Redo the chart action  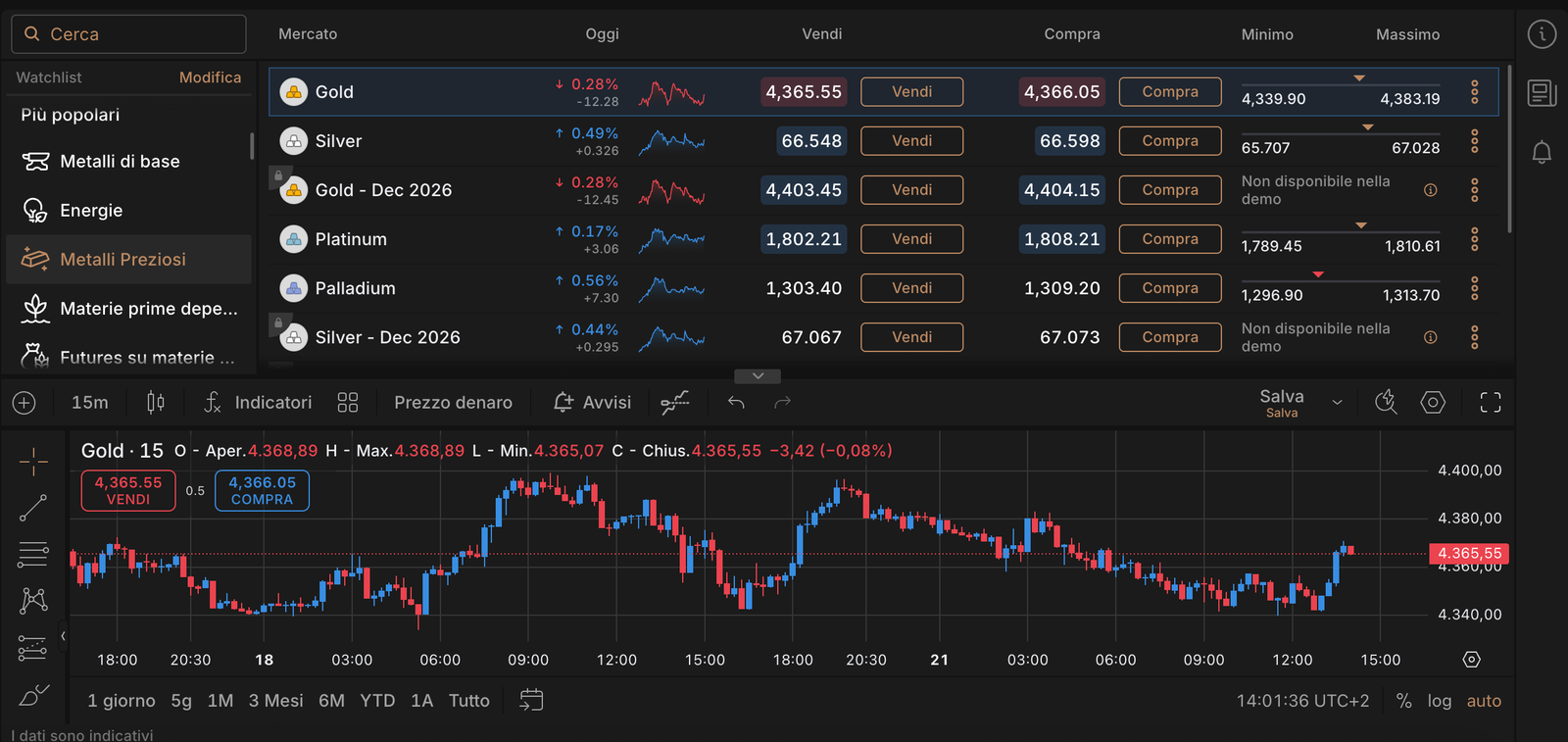782,403
